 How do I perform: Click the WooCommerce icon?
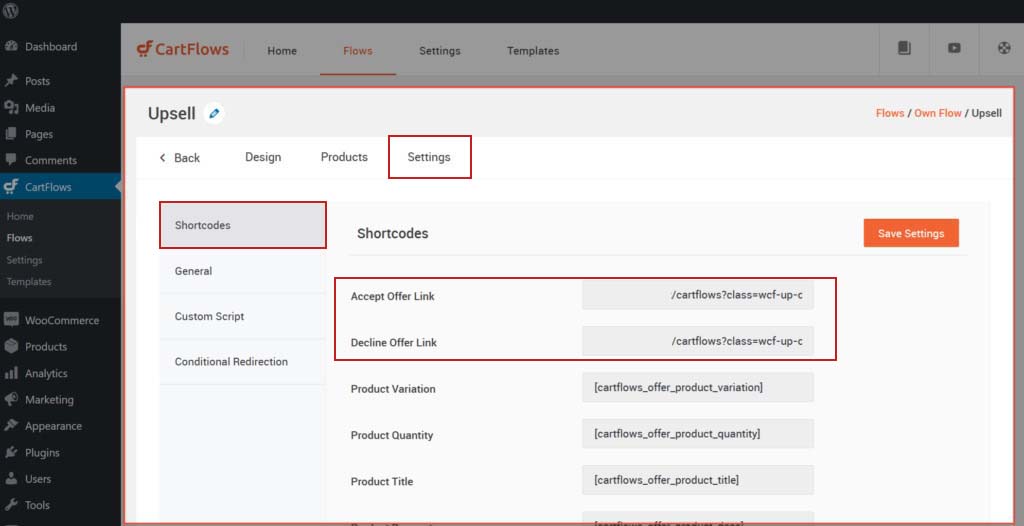click(10, 320)
